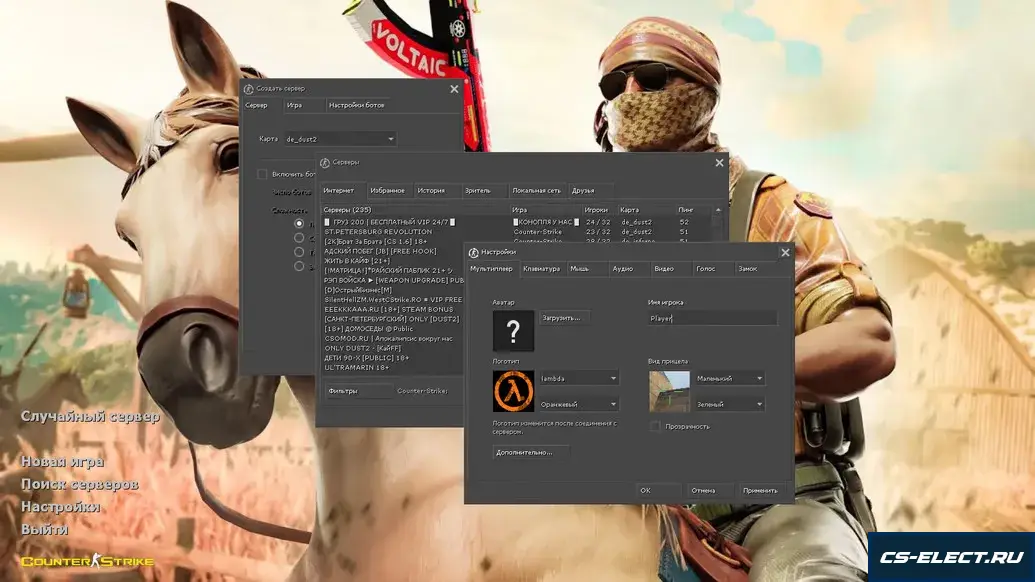Screen dimensions: 1035x582
Task: Switch to the Мультиплеер tab
Action: point(491,269)
